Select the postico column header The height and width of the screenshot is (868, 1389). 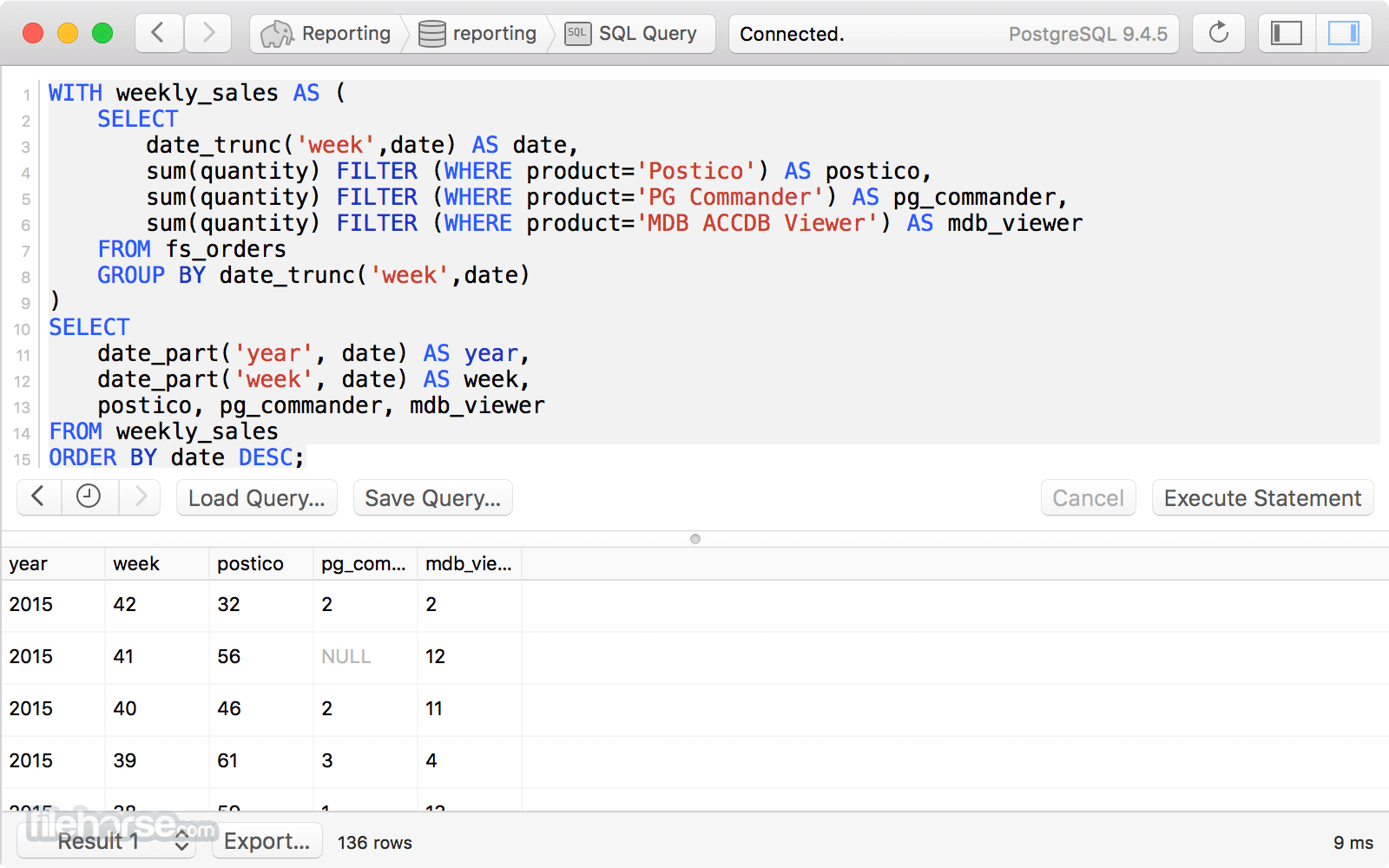coord(261,564)
